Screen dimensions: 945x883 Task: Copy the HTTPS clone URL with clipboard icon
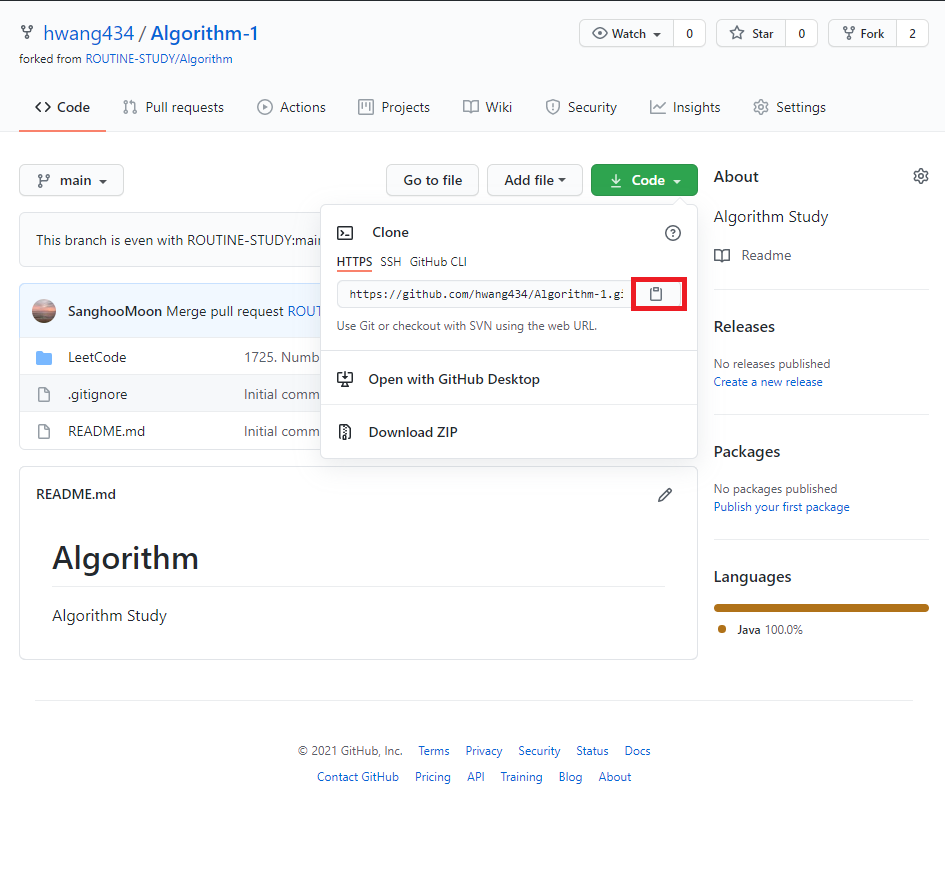656,294
